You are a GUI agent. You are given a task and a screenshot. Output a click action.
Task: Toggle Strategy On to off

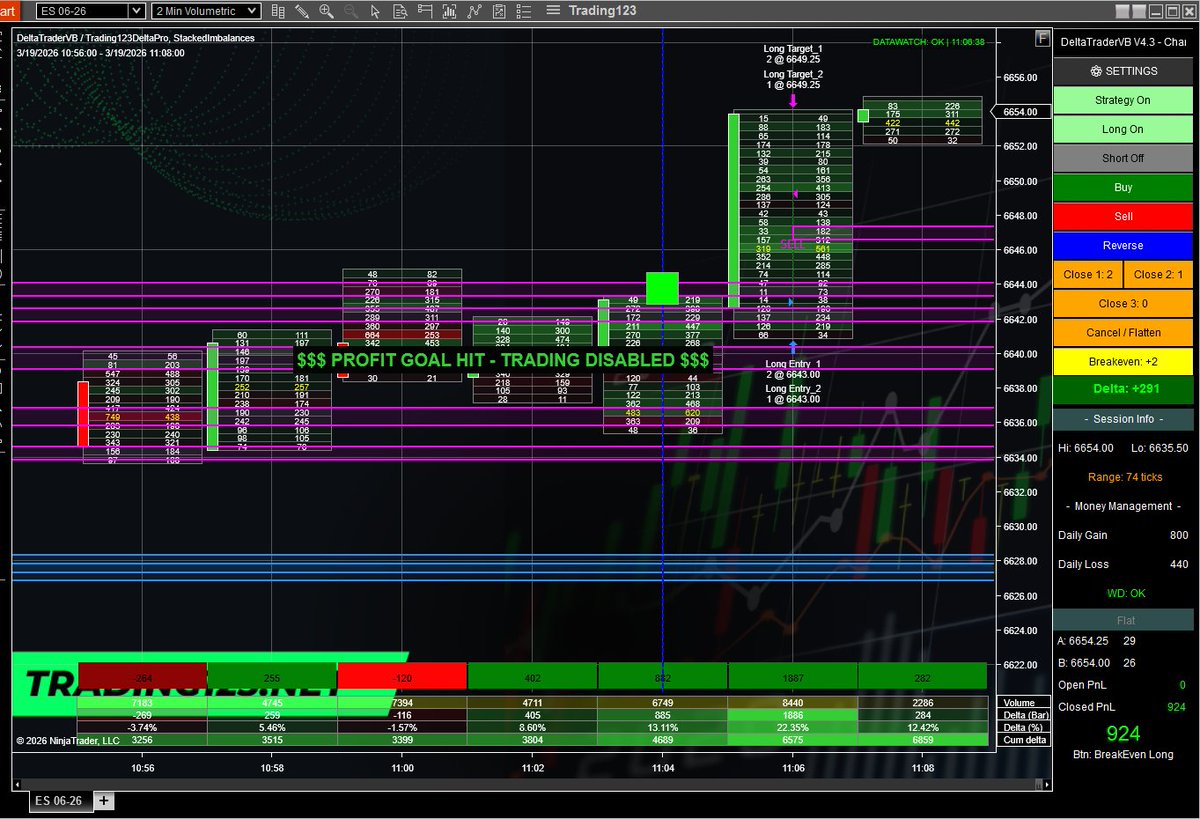pos(1123,100)
